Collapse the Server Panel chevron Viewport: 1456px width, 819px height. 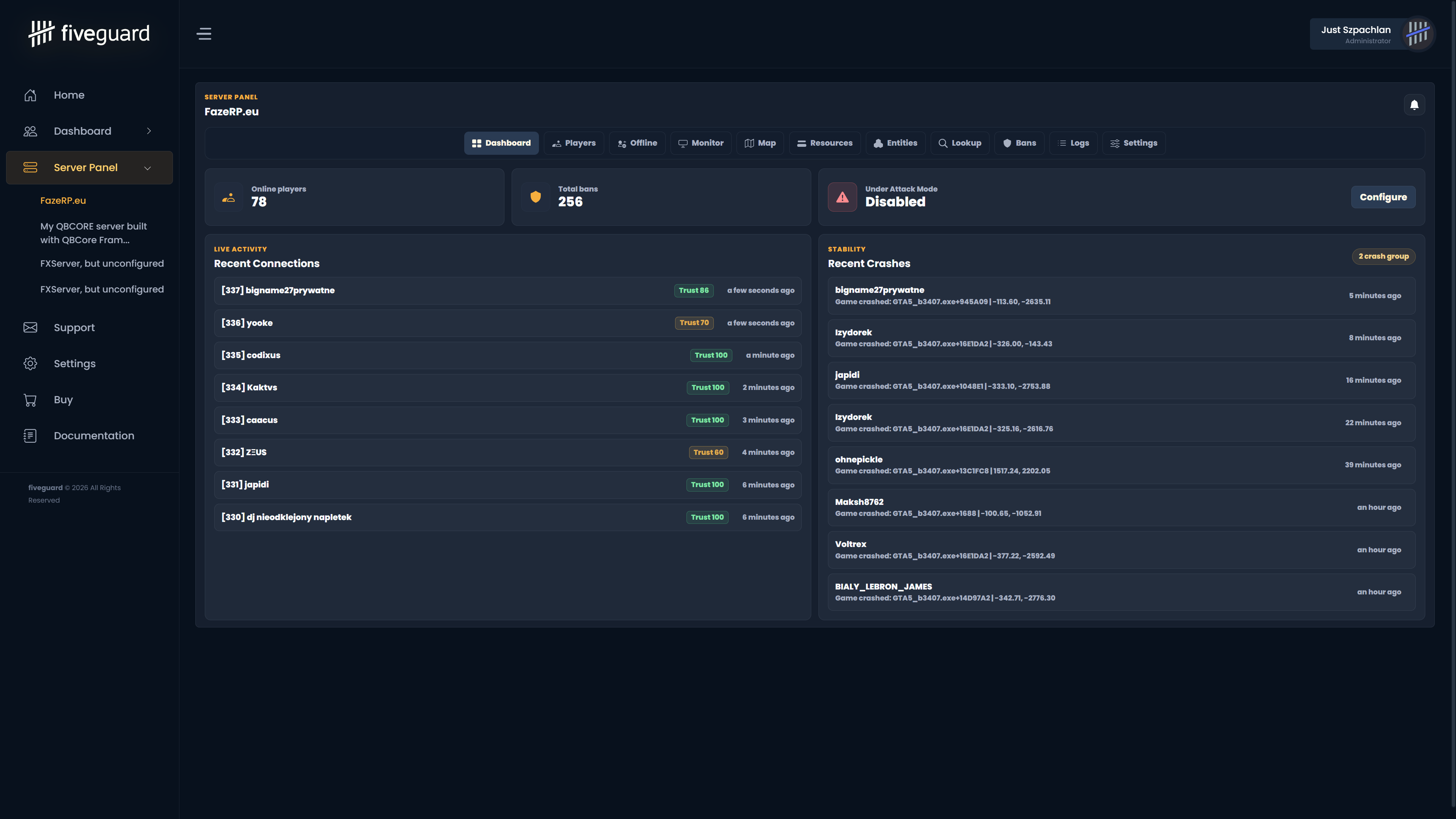point(148,168)
